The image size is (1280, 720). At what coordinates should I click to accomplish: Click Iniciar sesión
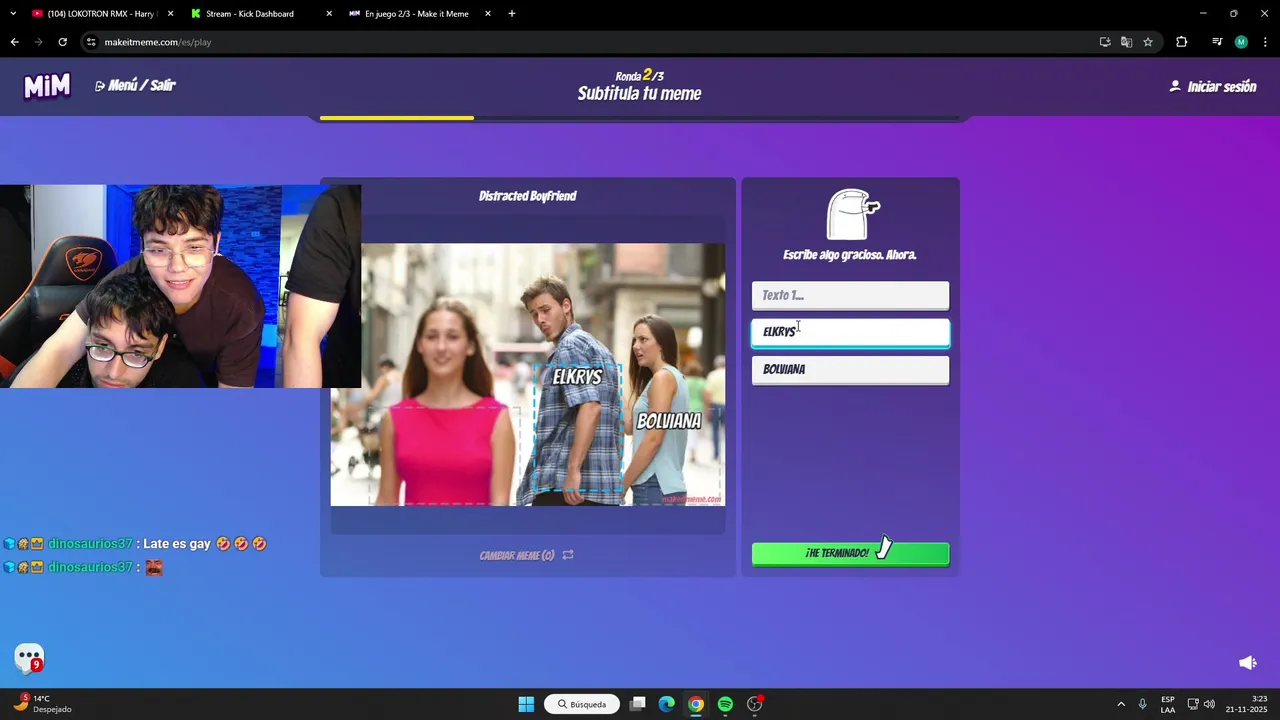click(1212, 87)
